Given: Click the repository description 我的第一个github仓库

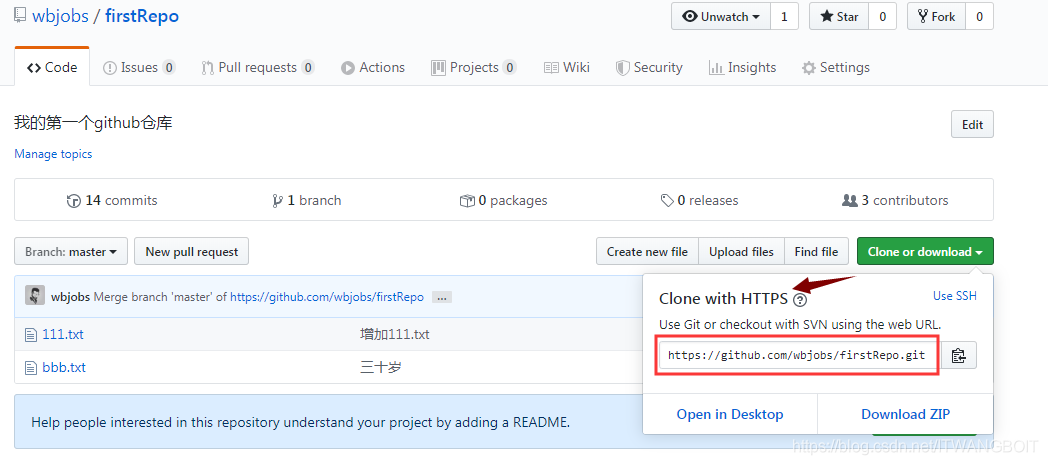Looking at the screenshot, I should pos(94,123).
